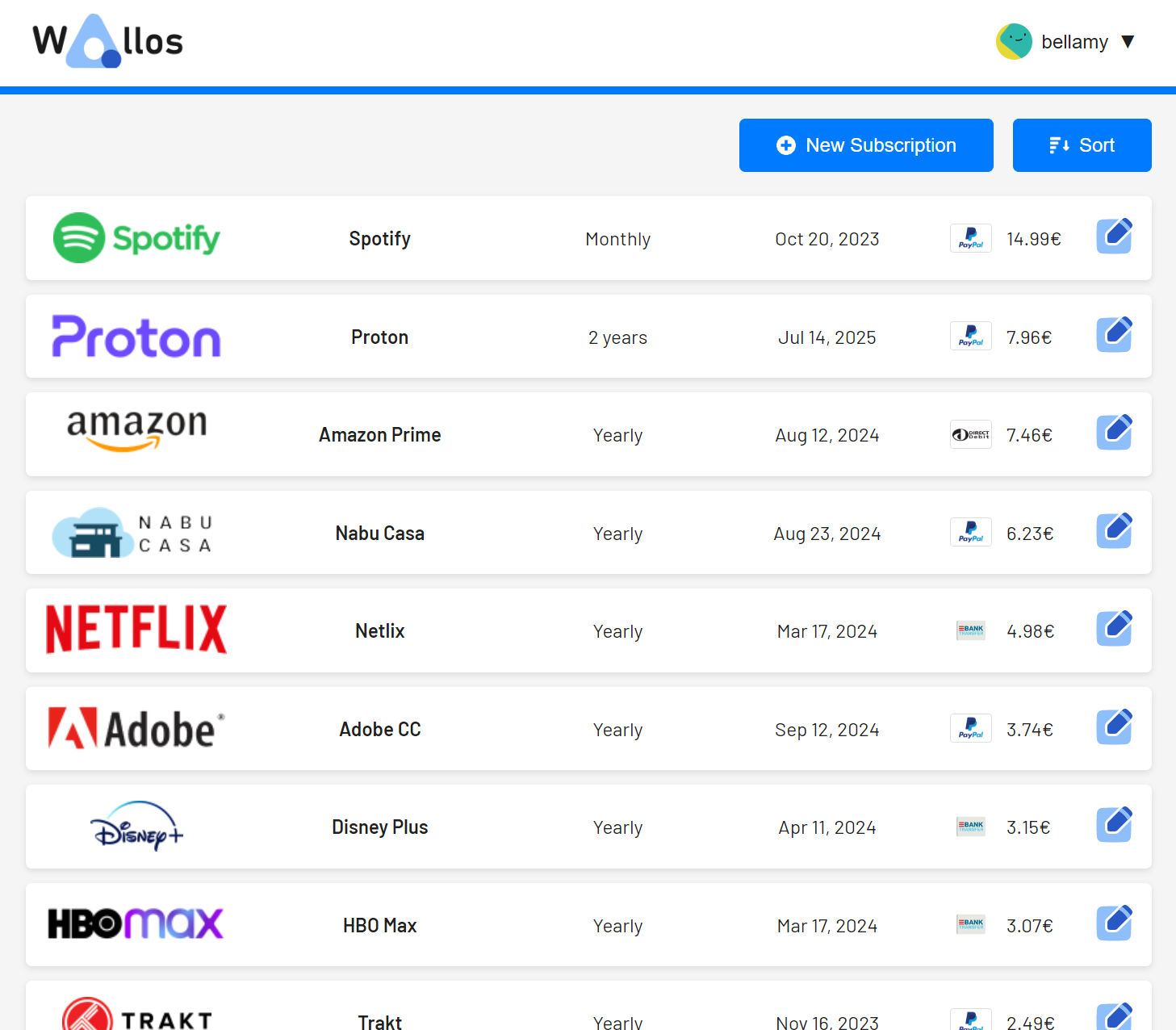Edit the Adobe CC subscription
The height and width of the screenshot is (1030, 1176).
(1114, 726)
